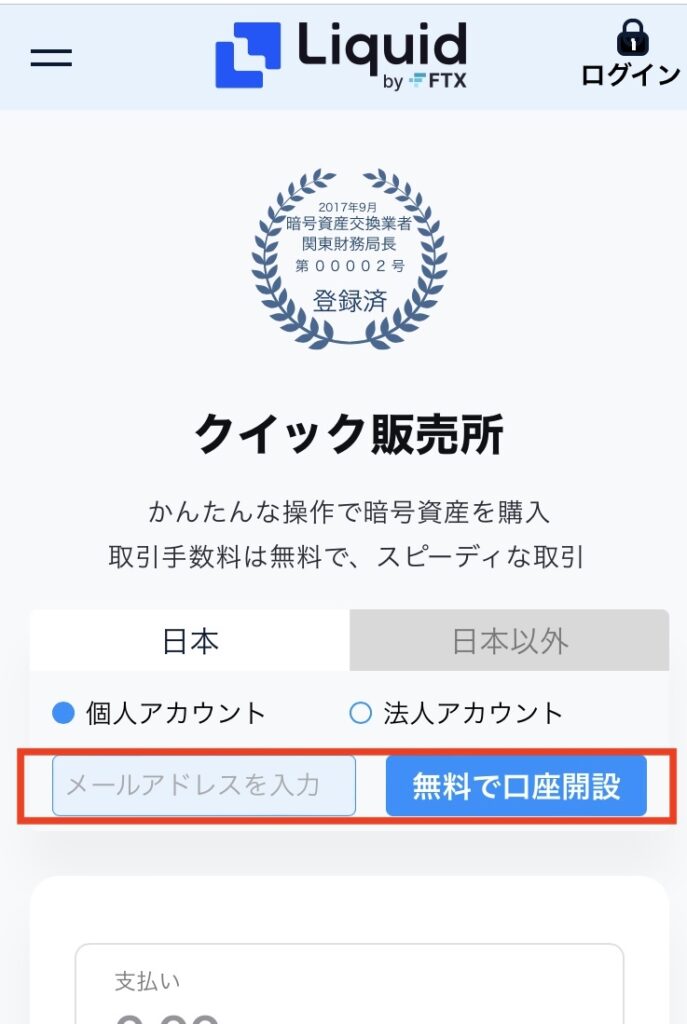Click the 法人アカウント label text

[x=473, y=712]
